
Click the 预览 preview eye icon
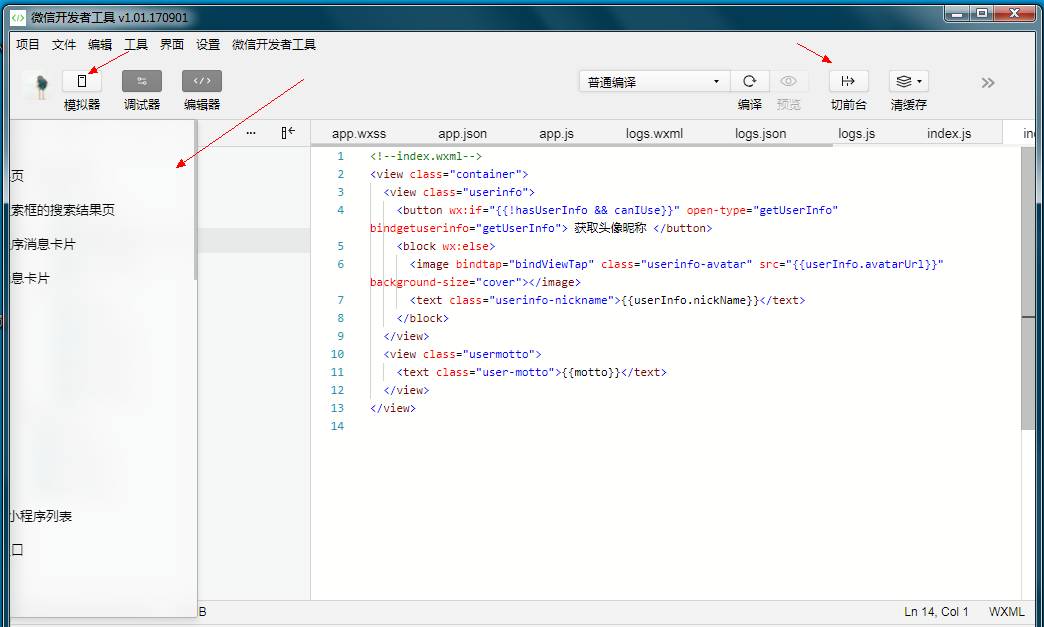tap(788, 82)
